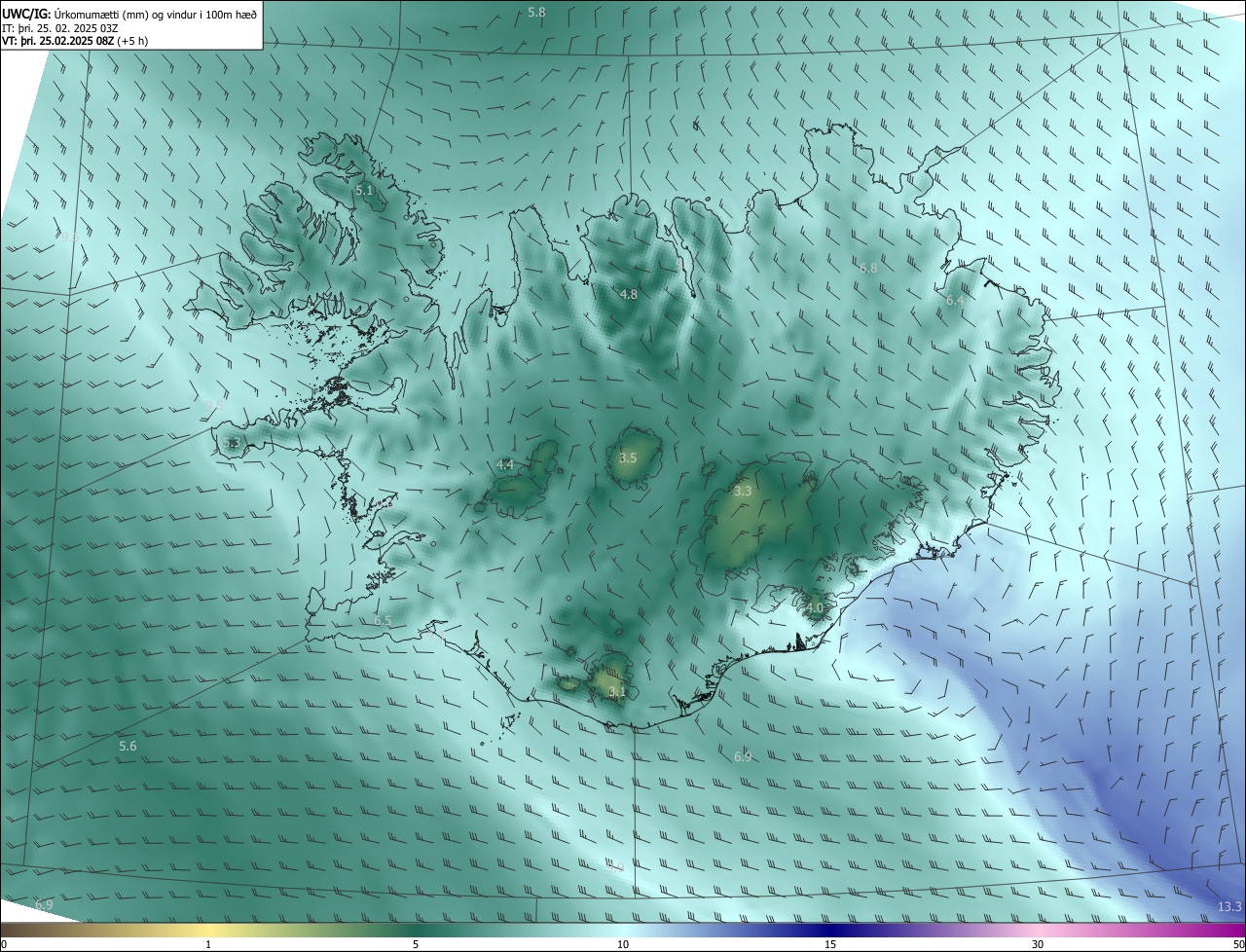Click the 4.8 value label in north Iceland

point(629,294)
